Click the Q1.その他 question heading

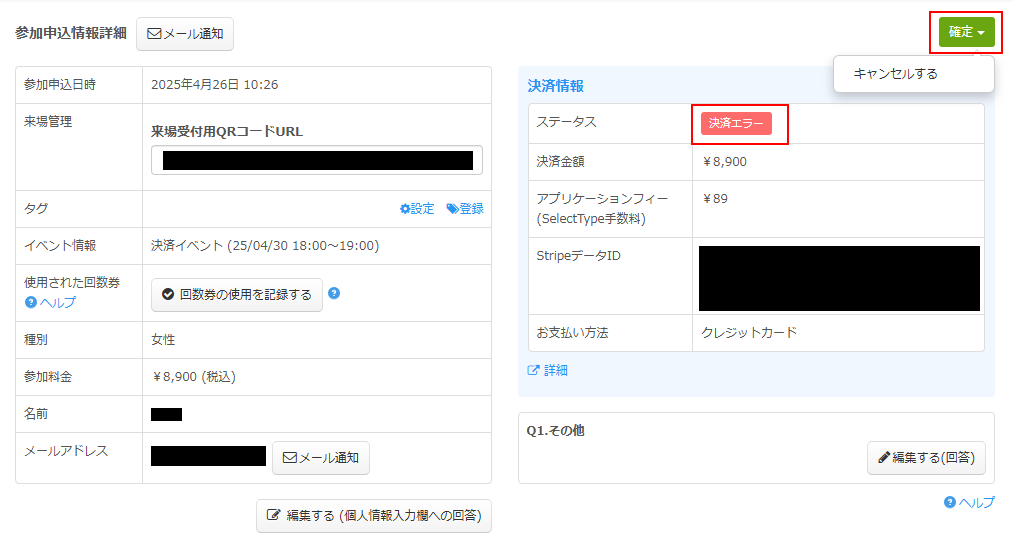pos(555,430)
